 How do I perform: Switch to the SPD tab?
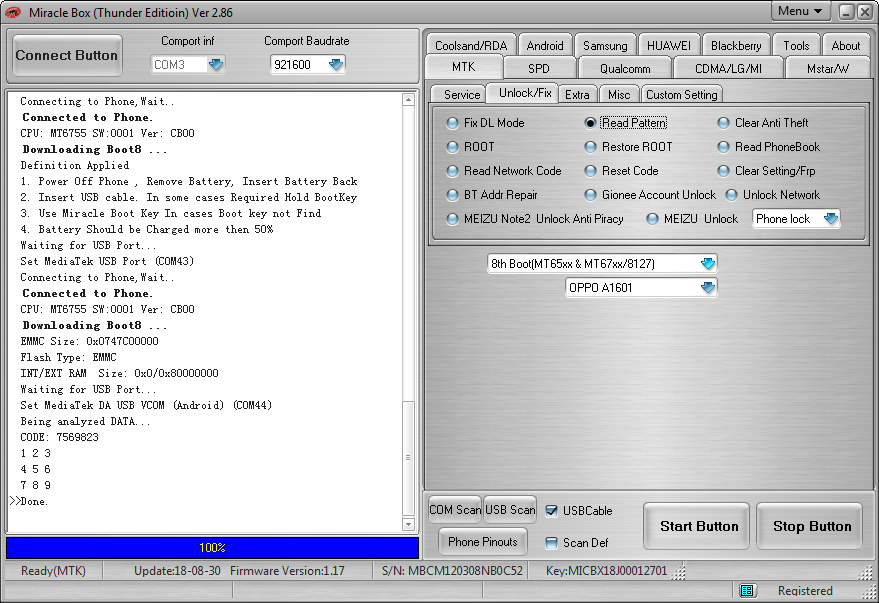pyautogui.click(x=539, y=68)
